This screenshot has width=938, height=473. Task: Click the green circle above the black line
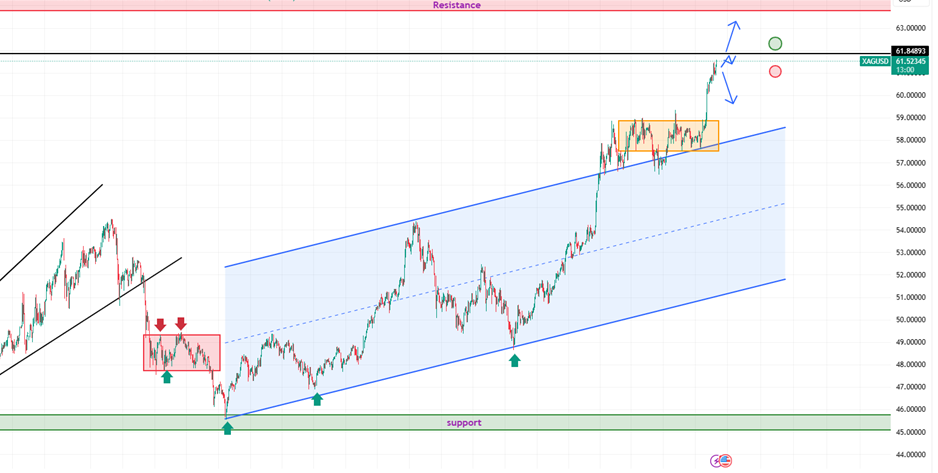(775, 43)
